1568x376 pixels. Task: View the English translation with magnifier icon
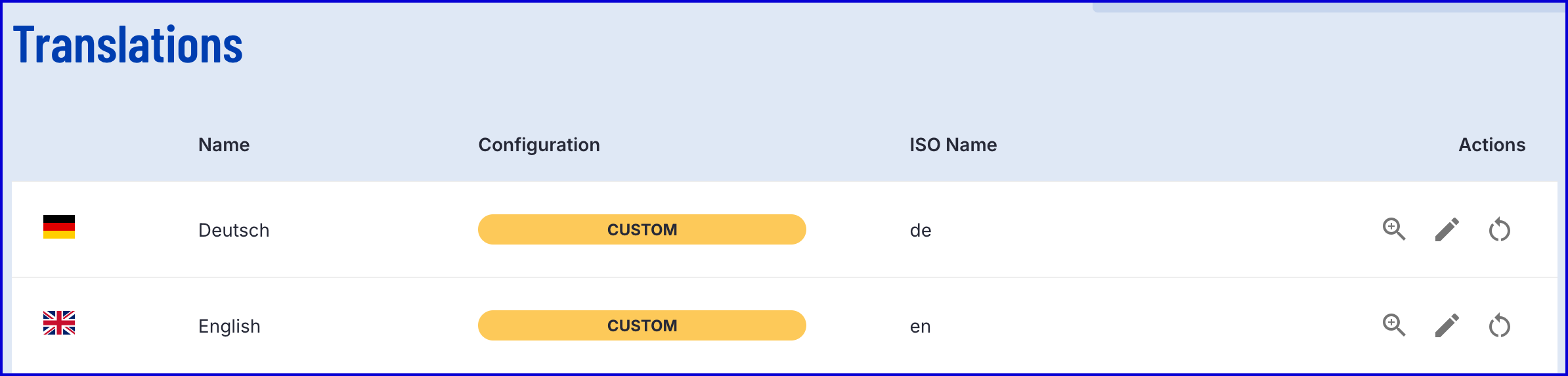[x=1394, y=325]
